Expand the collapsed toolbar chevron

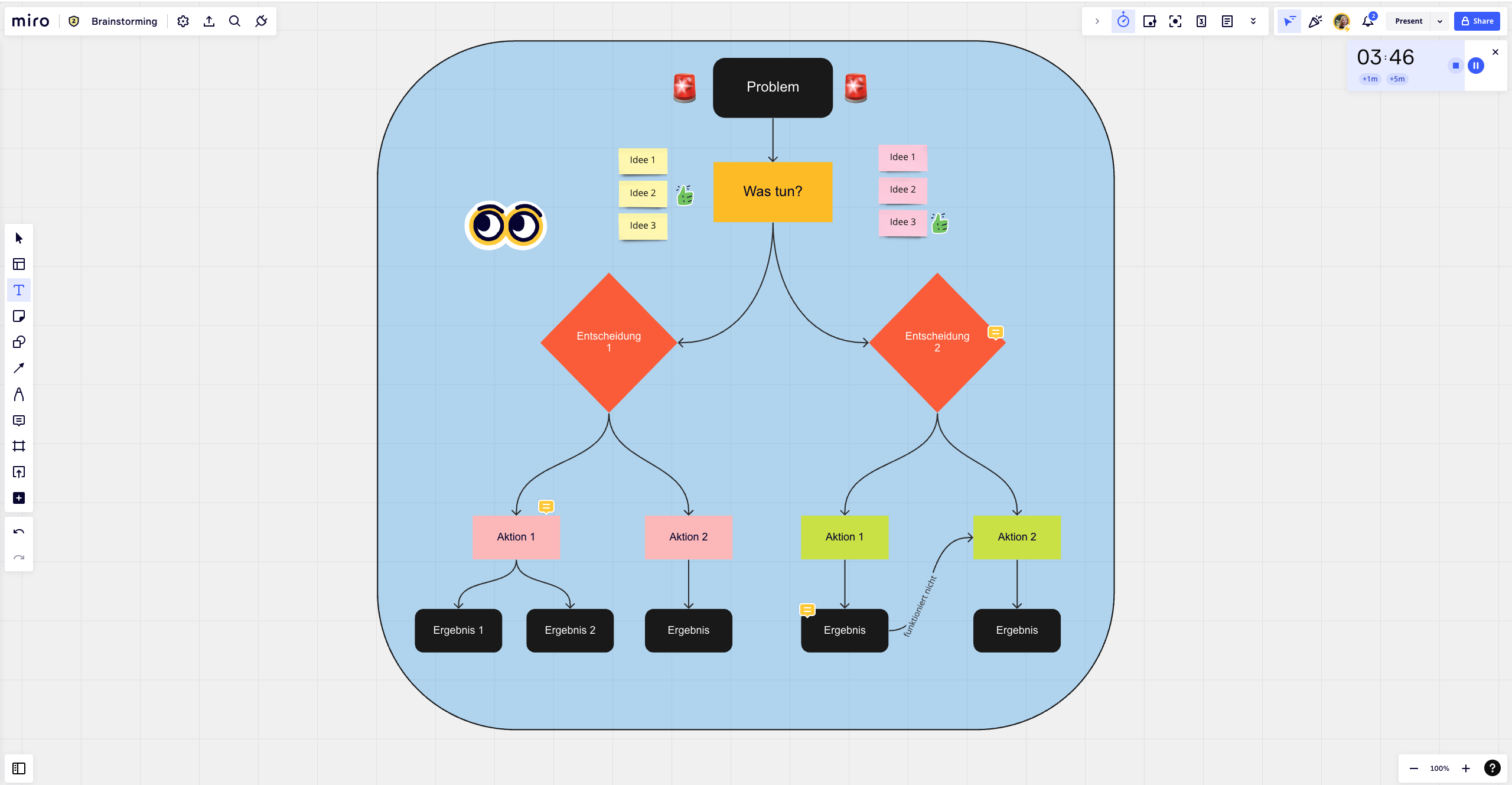(x=1097, y=21)
